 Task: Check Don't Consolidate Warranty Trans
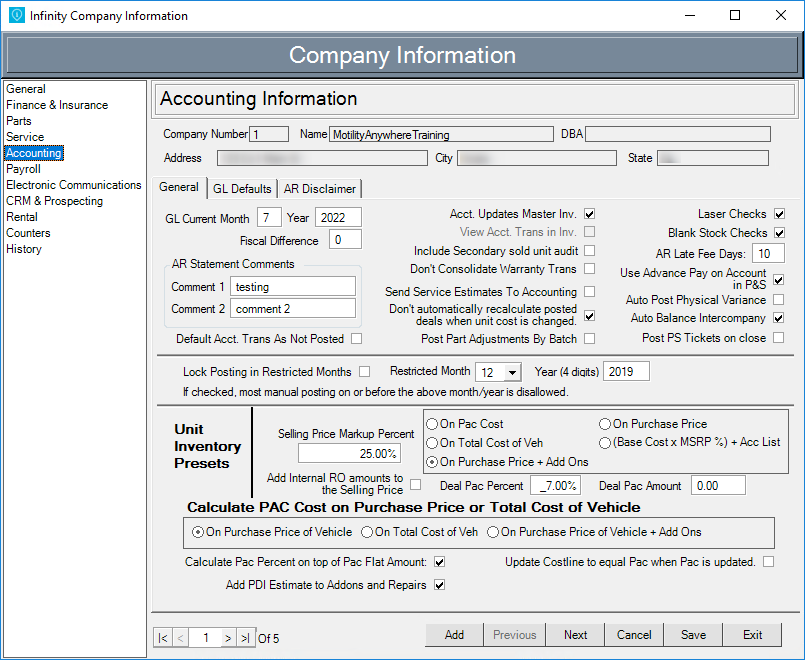click(589, 268)
